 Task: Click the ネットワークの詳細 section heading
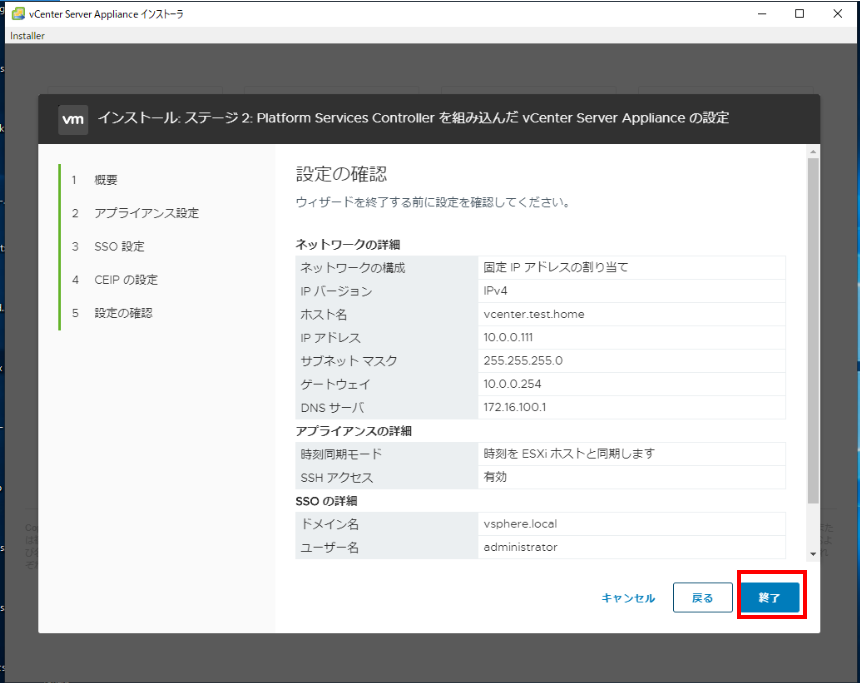pos(348,245)
